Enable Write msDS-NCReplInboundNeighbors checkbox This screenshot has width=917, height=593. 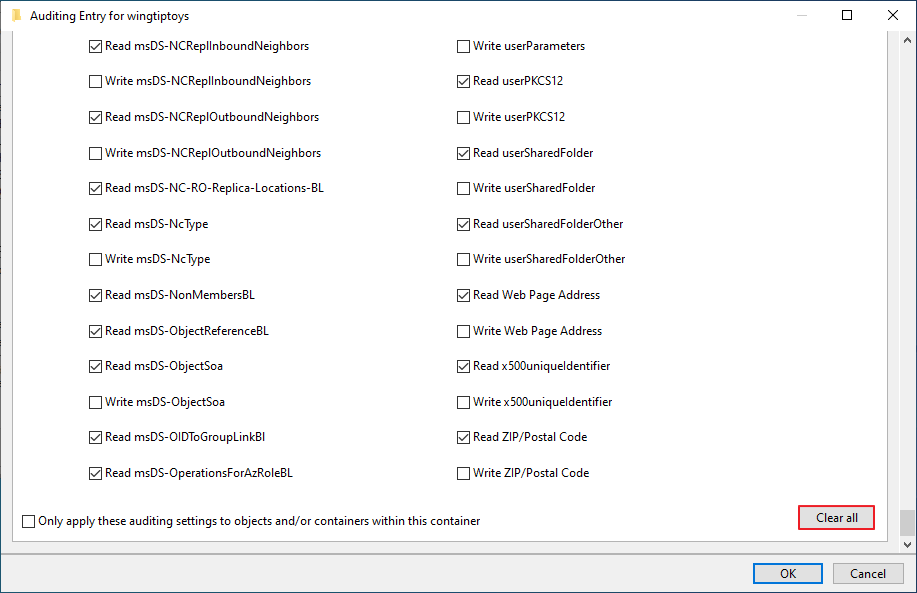point(95,81)
